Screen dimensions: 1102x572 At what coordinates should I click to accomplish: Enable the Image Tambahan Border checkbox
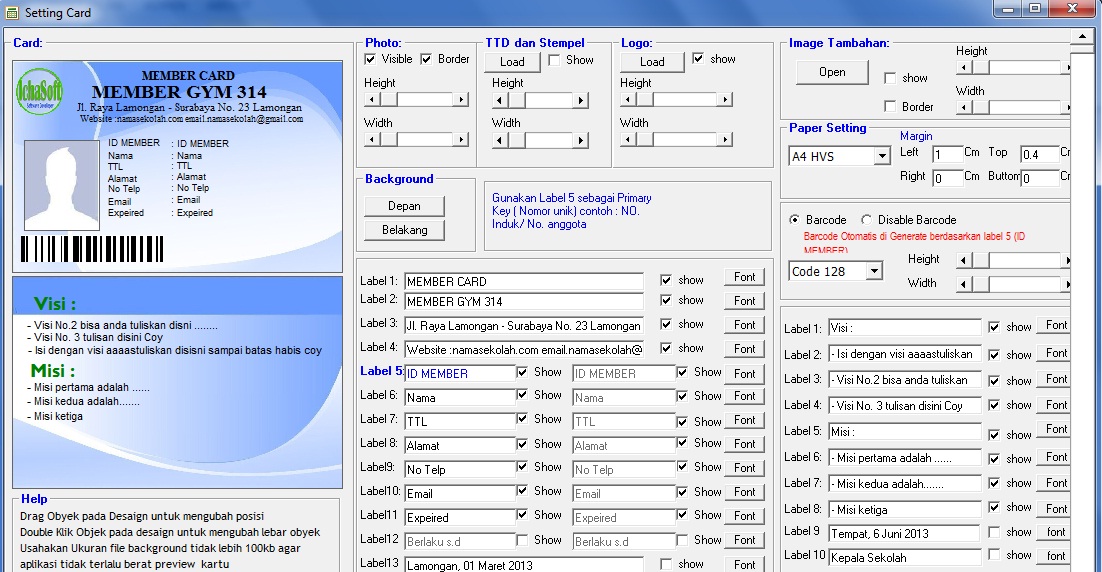(x=890, y=107)
